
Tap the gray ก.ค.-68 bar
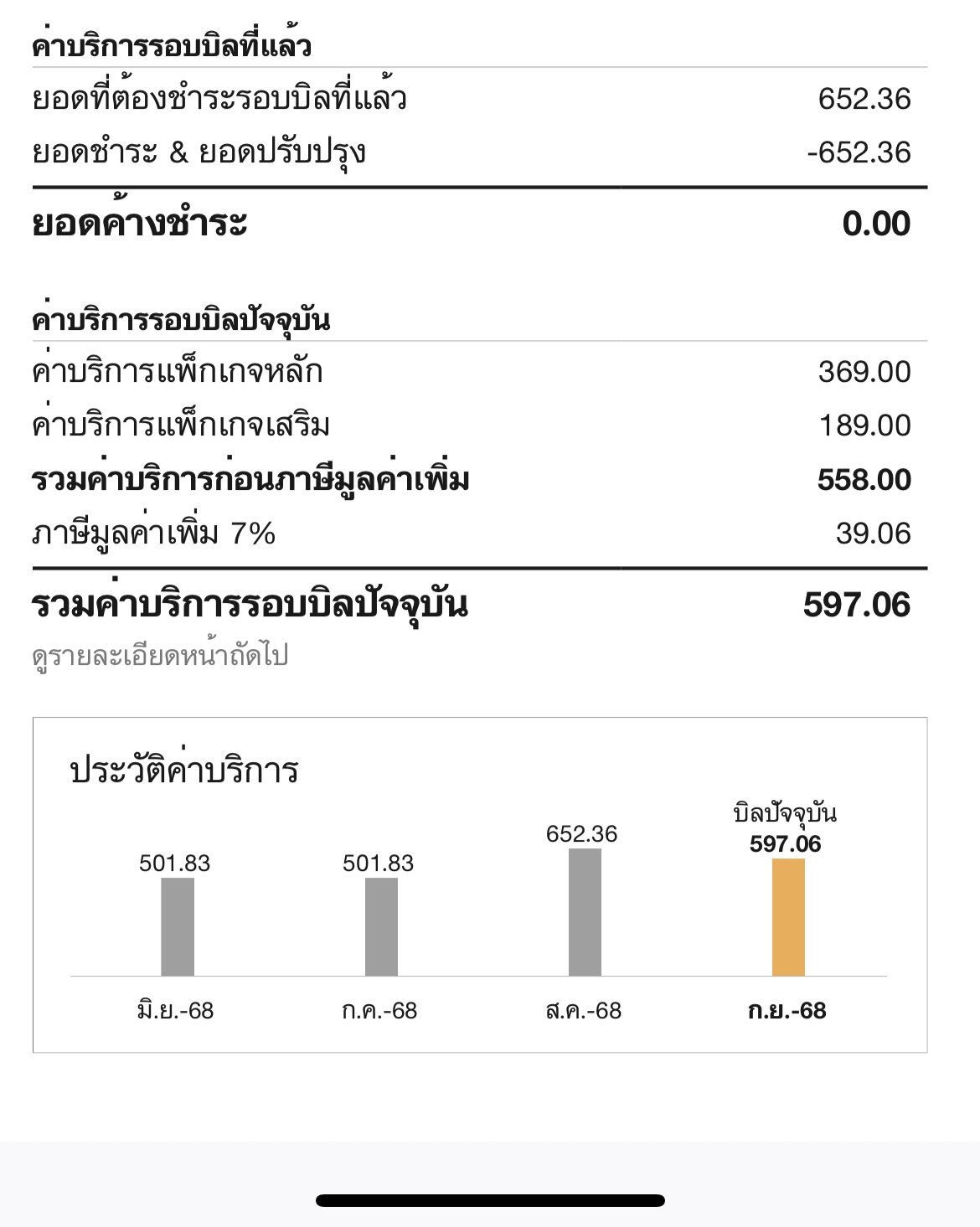(381, 926)
